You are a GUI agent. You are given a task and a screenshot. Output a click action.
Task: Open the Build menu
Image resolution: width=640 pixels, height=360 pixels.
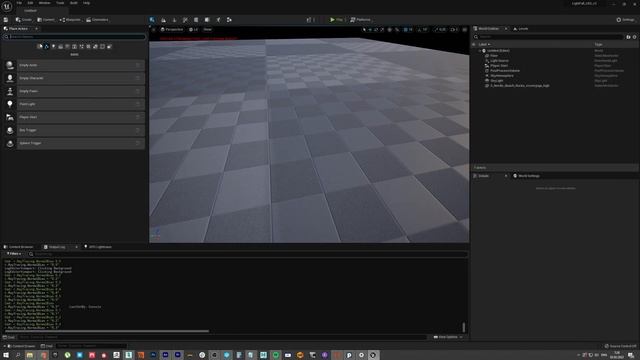click(x=73, y=3)
